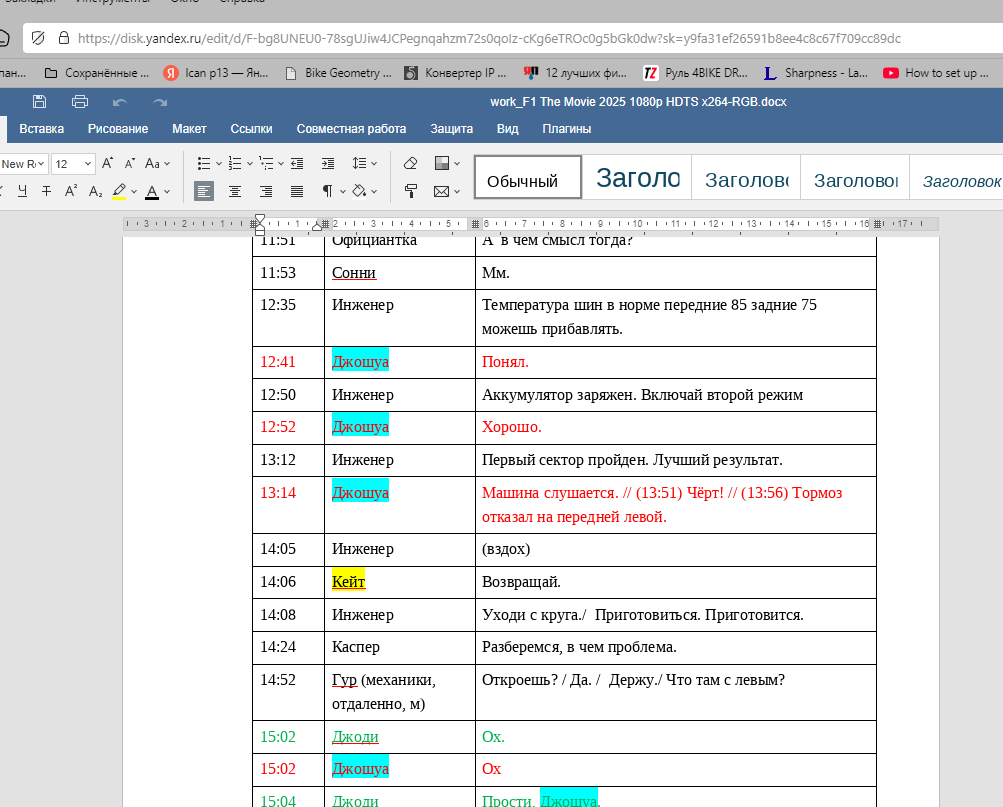The width and height of the screenshot is (1003, 807).
Task: Click the table shading grid icon
Action: point(441,163)
